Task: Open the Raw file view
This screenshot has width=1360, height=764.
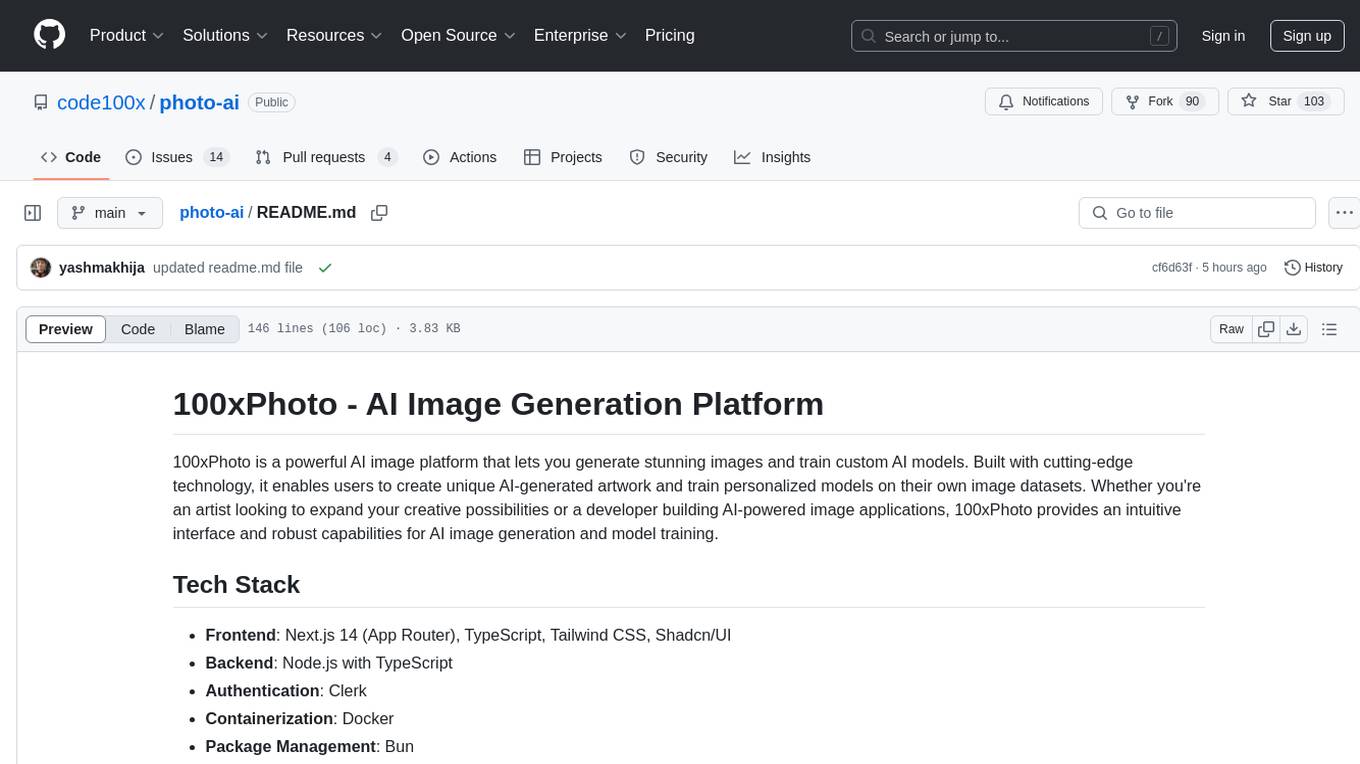Action: tap(1232, 329)
